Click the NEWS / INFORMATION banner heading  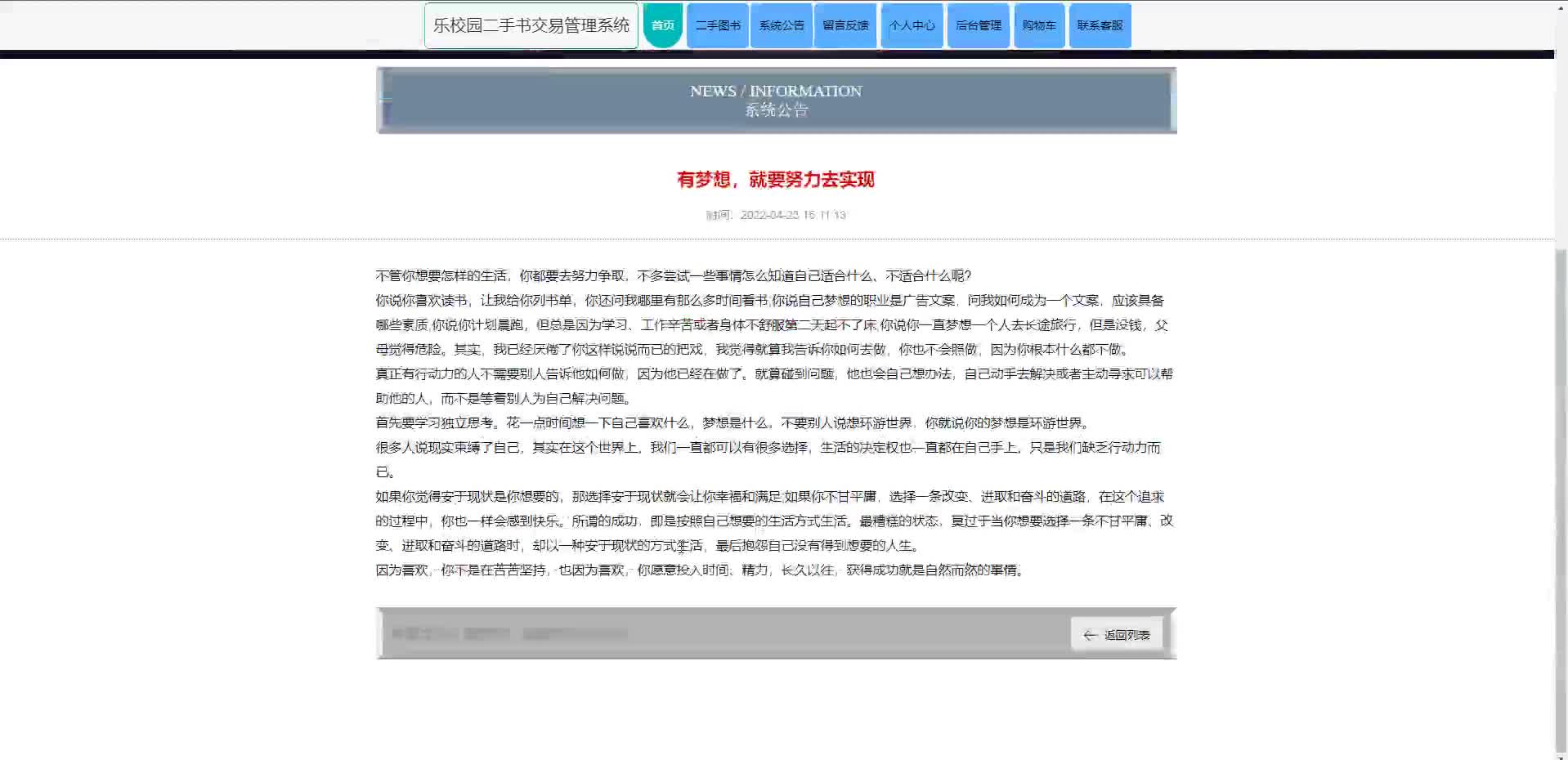tap(776, 91)
